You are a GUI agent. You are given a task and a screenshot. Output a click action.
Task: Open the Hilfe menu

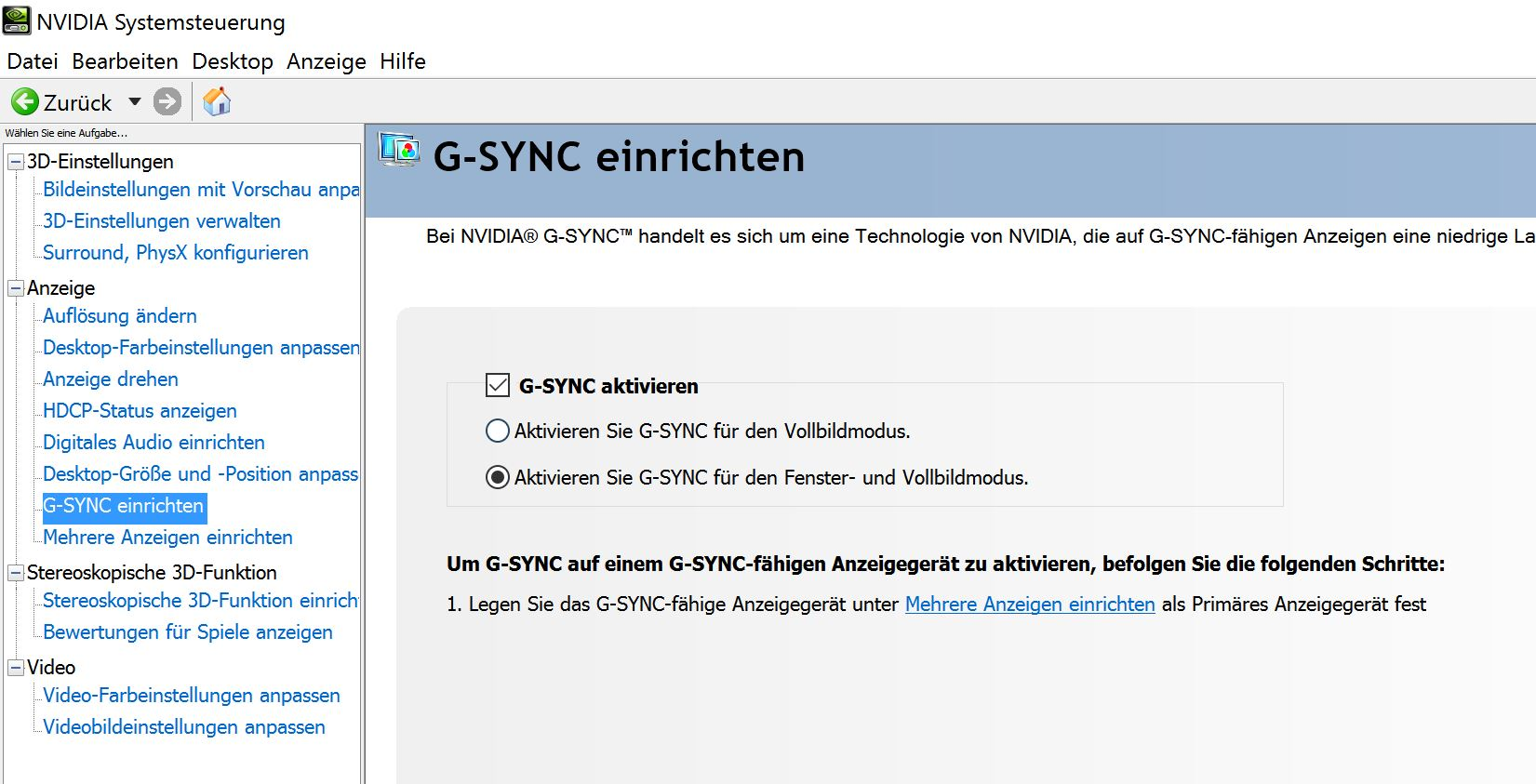pyautogui.click(x=403, y=61)
